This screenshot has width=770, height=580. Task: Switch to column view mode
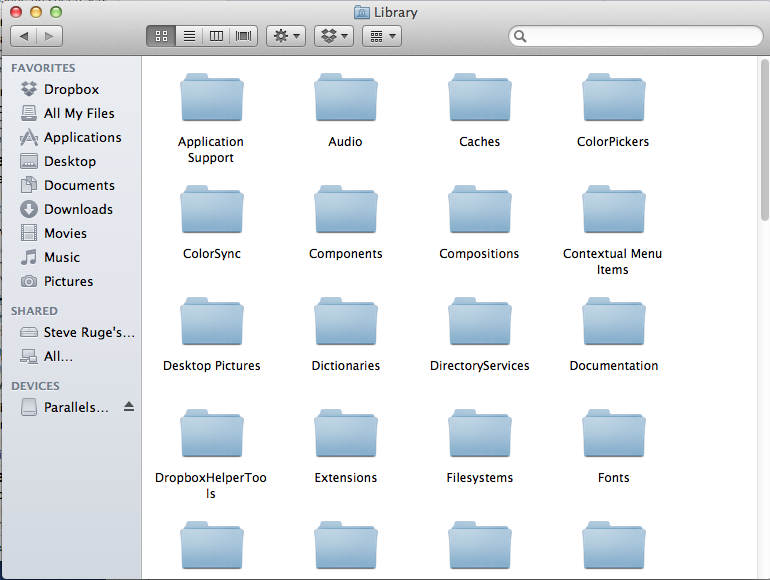pos(216,36)
